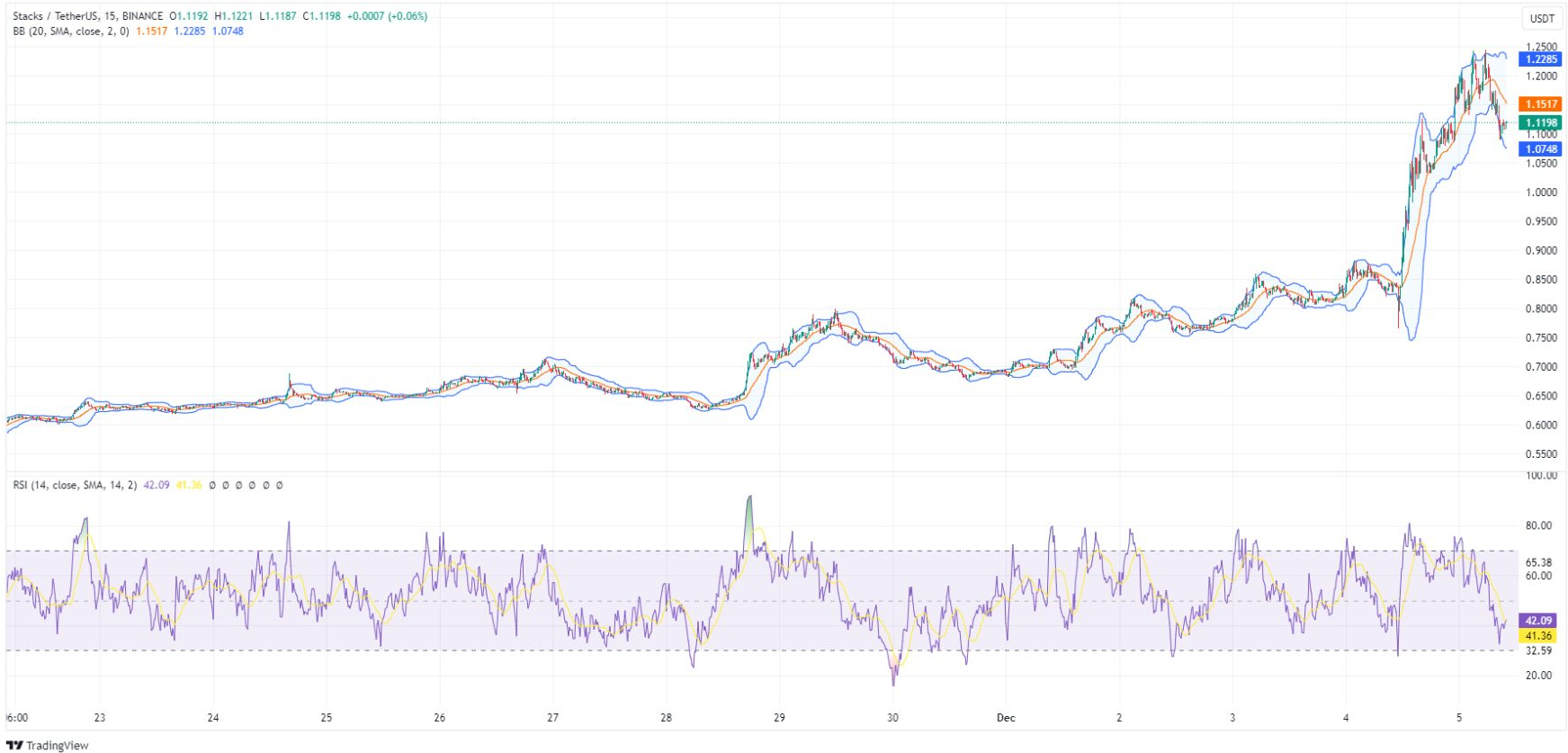Click the 28 date on time axis
This screenshot has width=1568, height=753.
pos(667,718)
